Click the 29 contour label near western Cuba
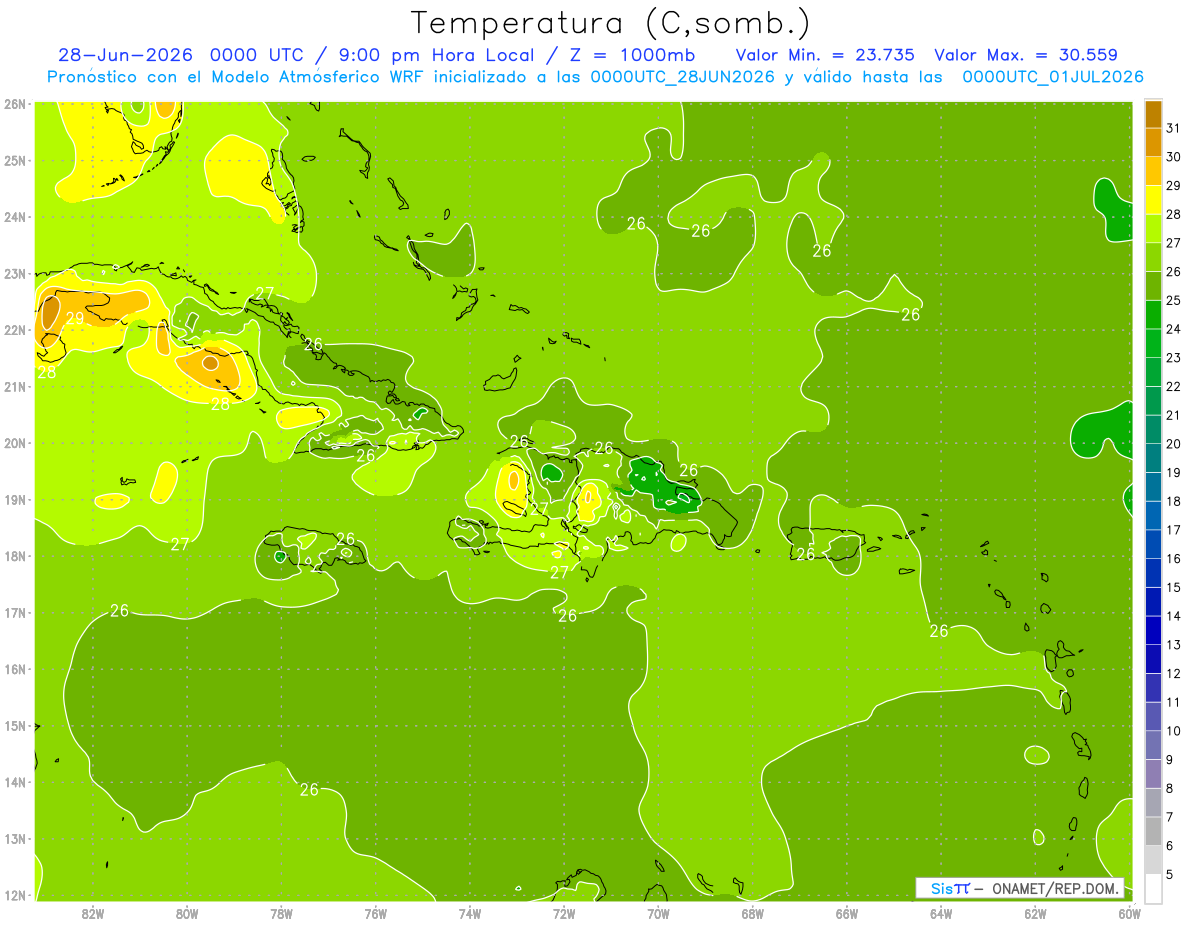Screen dimensions: 1200x927 (x=75, y=318)
